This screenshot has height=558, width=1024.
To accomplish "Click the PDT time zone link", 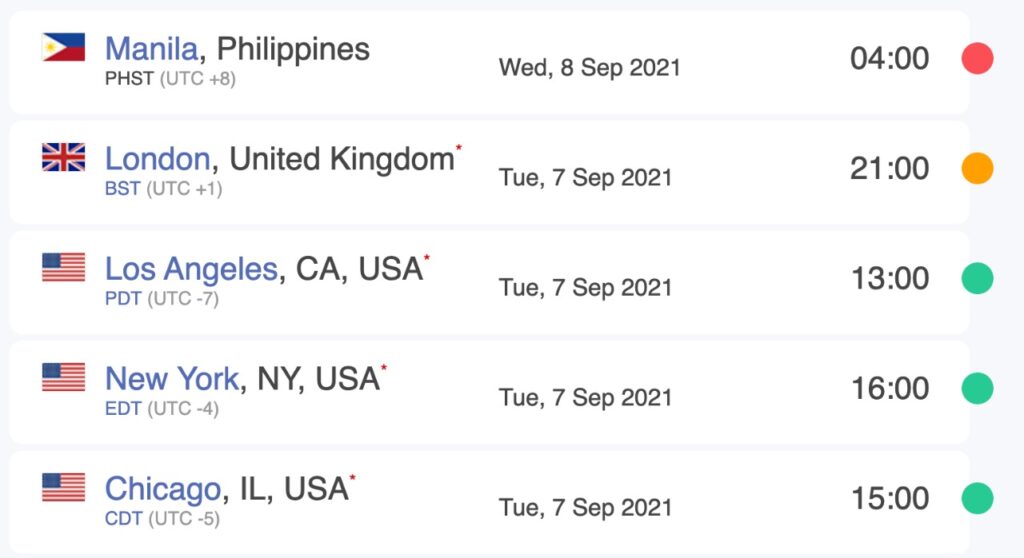I will (x=123, y=299).
